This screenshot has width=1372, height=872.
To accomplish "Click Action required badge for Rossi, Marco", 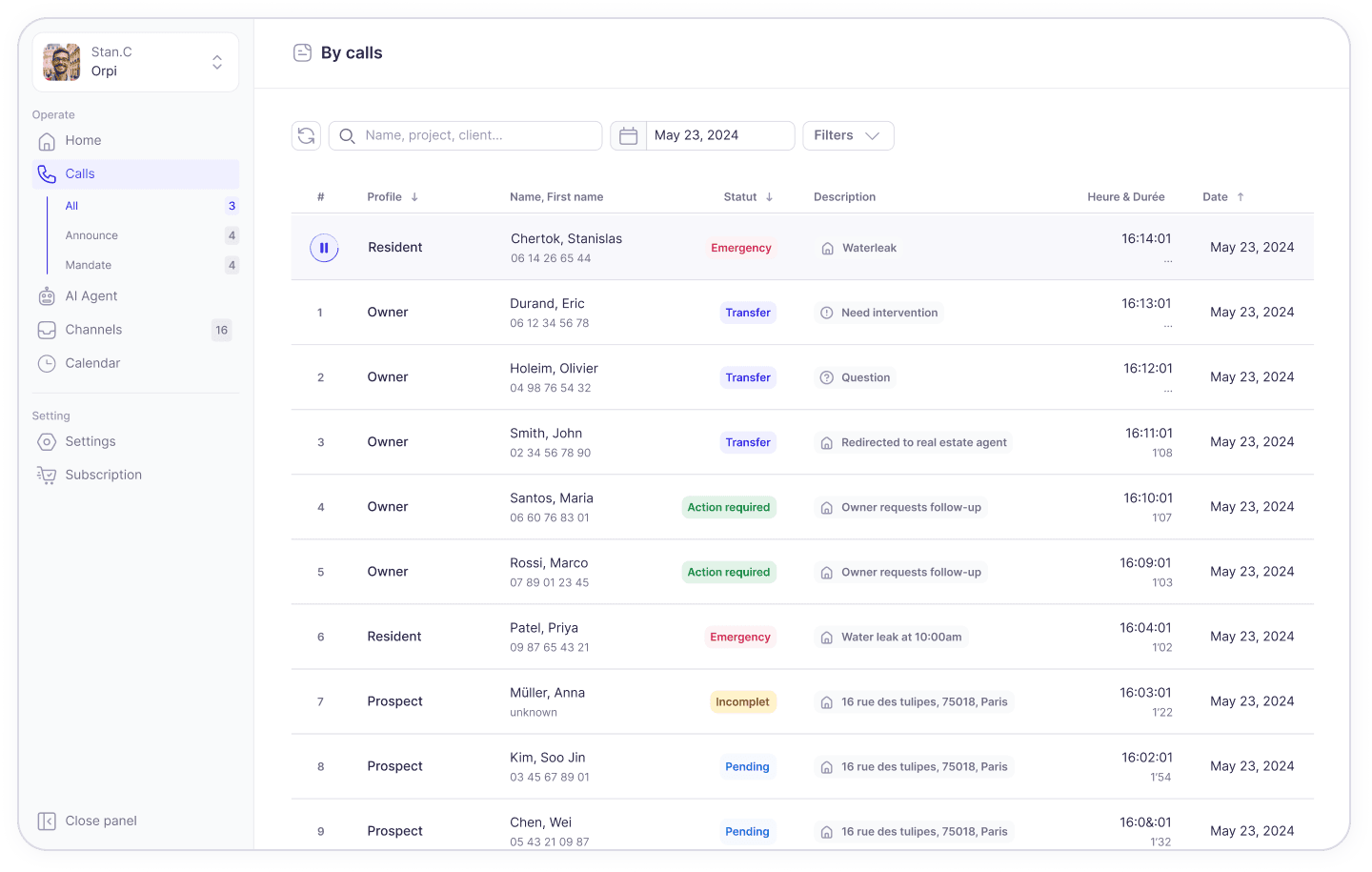I will point(729,572).
